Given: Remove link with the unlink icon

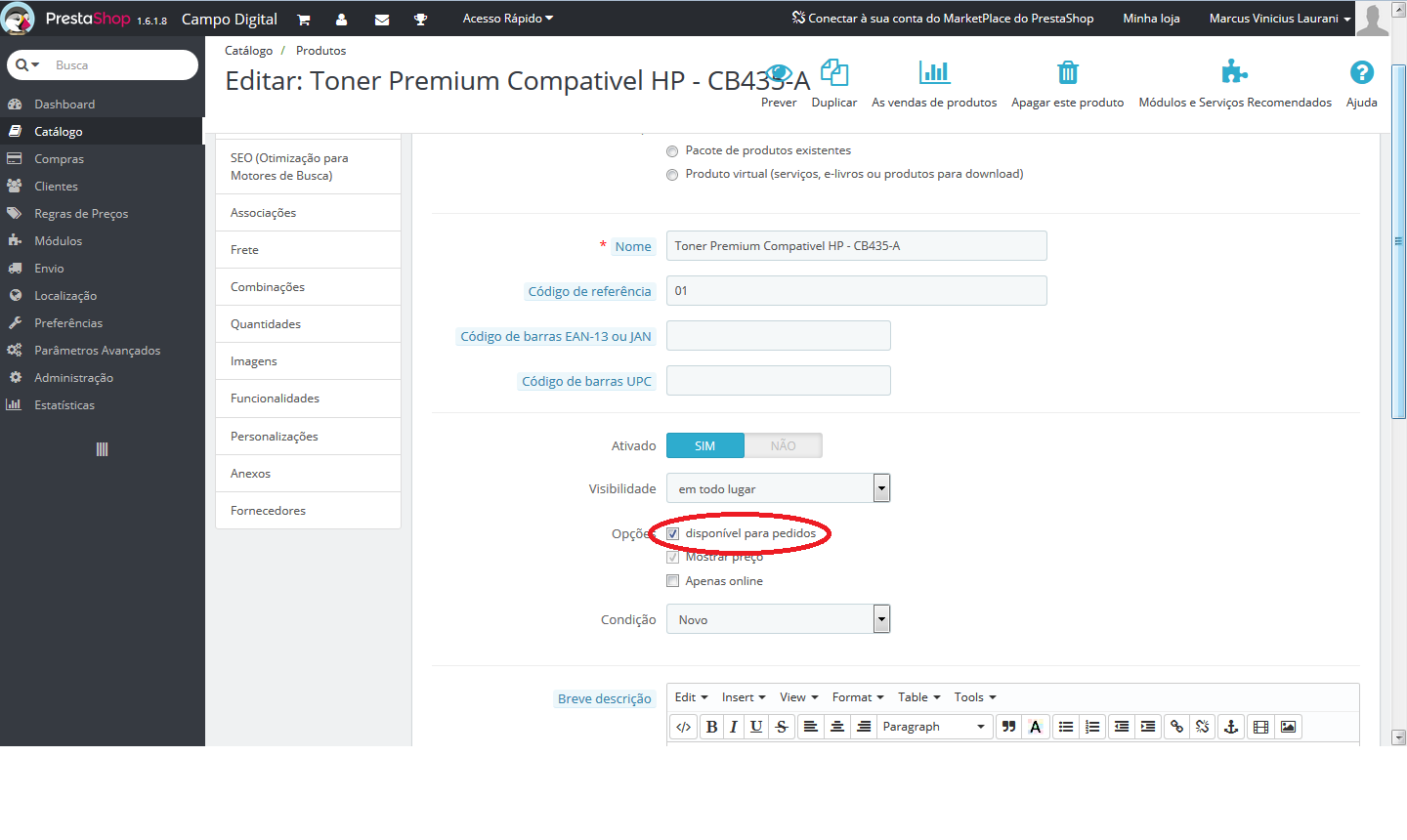Looking at the screenshot, I should [1203, 727].
